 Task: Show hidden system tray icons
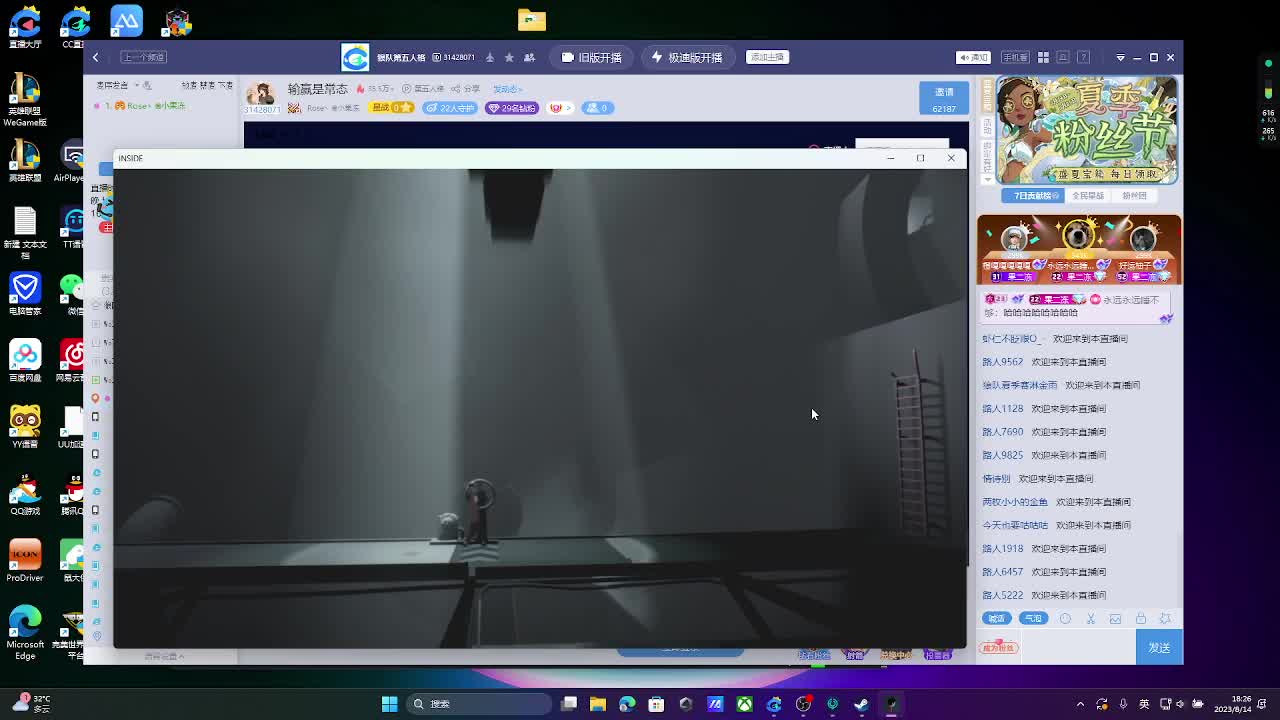(x=1080, y=704)
